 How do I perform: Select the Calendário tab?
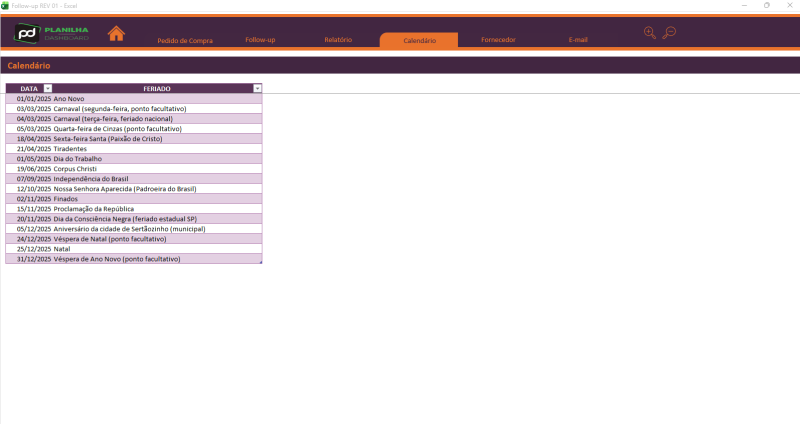419,40
